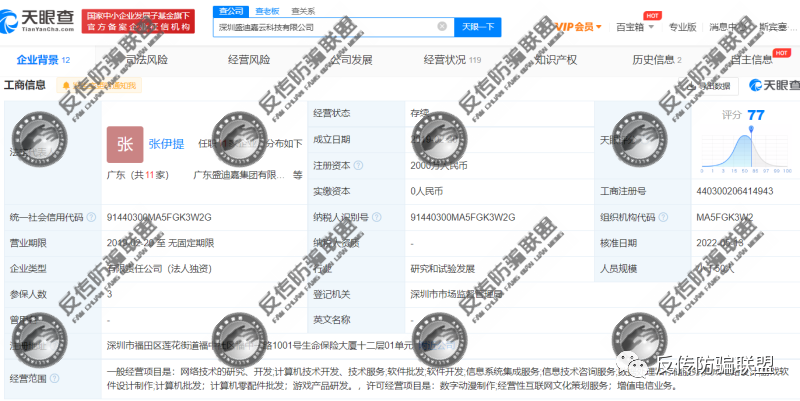
Task: Click the 专业版 link
Action: pos(683,27)
